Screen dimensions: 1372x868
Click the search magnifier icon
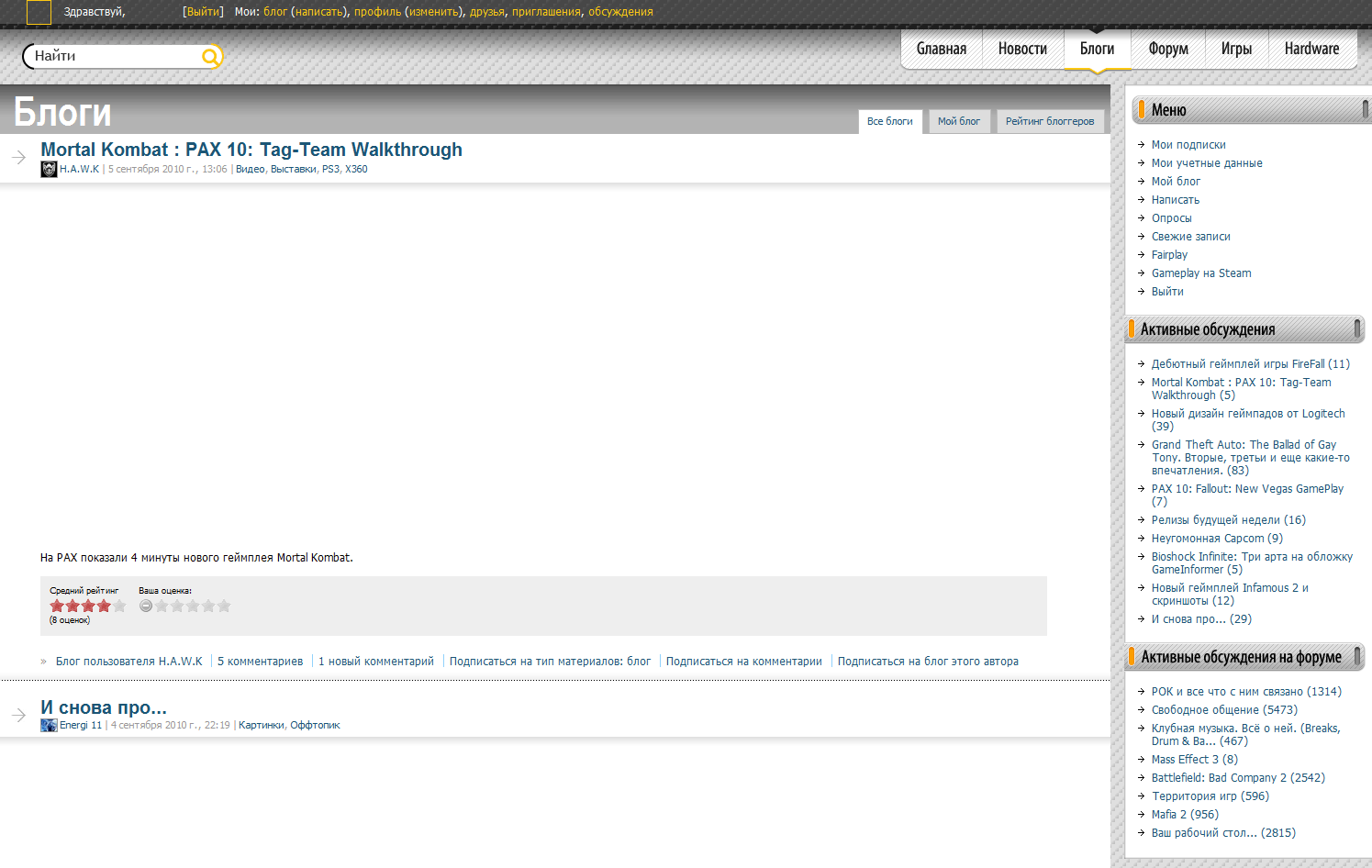click(x=210, y=57)
